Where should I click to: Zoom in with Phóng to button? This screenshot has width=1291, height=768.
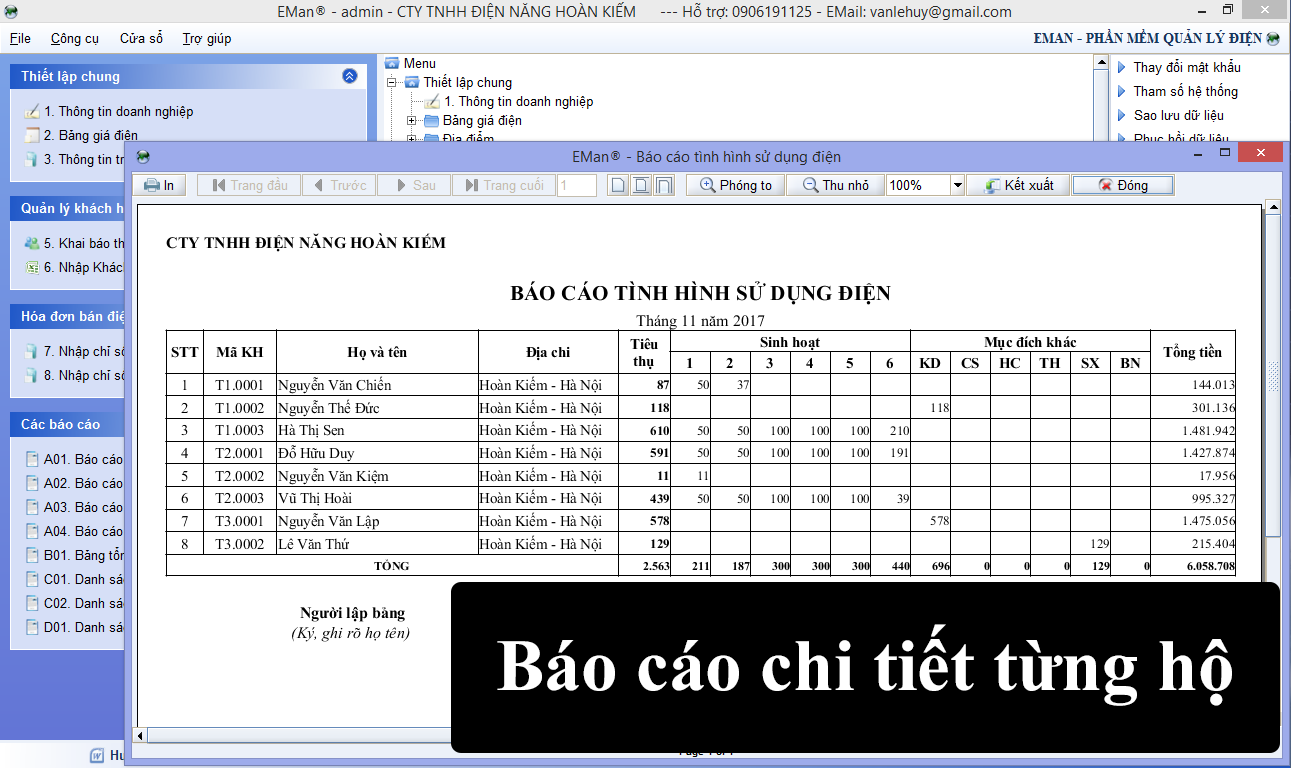[x=735, y=185]
